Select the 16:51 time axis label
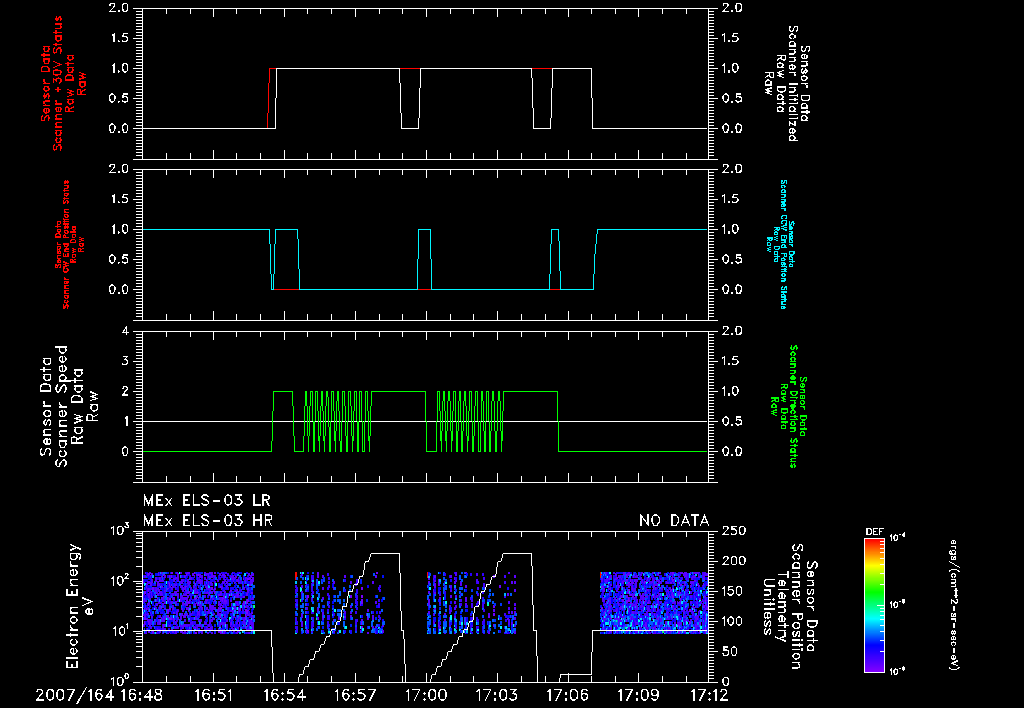1024x708 pixels. (213, 695)
